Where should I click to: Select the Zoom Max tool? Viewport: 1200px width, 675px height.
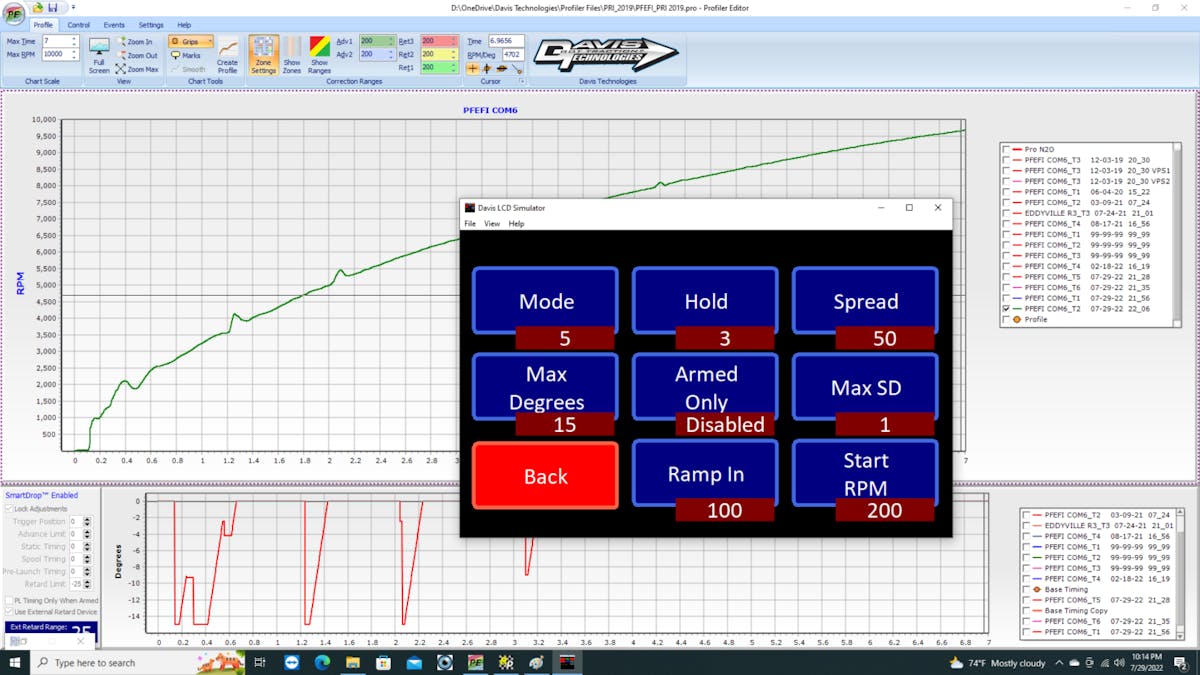(x=137, y=69)
